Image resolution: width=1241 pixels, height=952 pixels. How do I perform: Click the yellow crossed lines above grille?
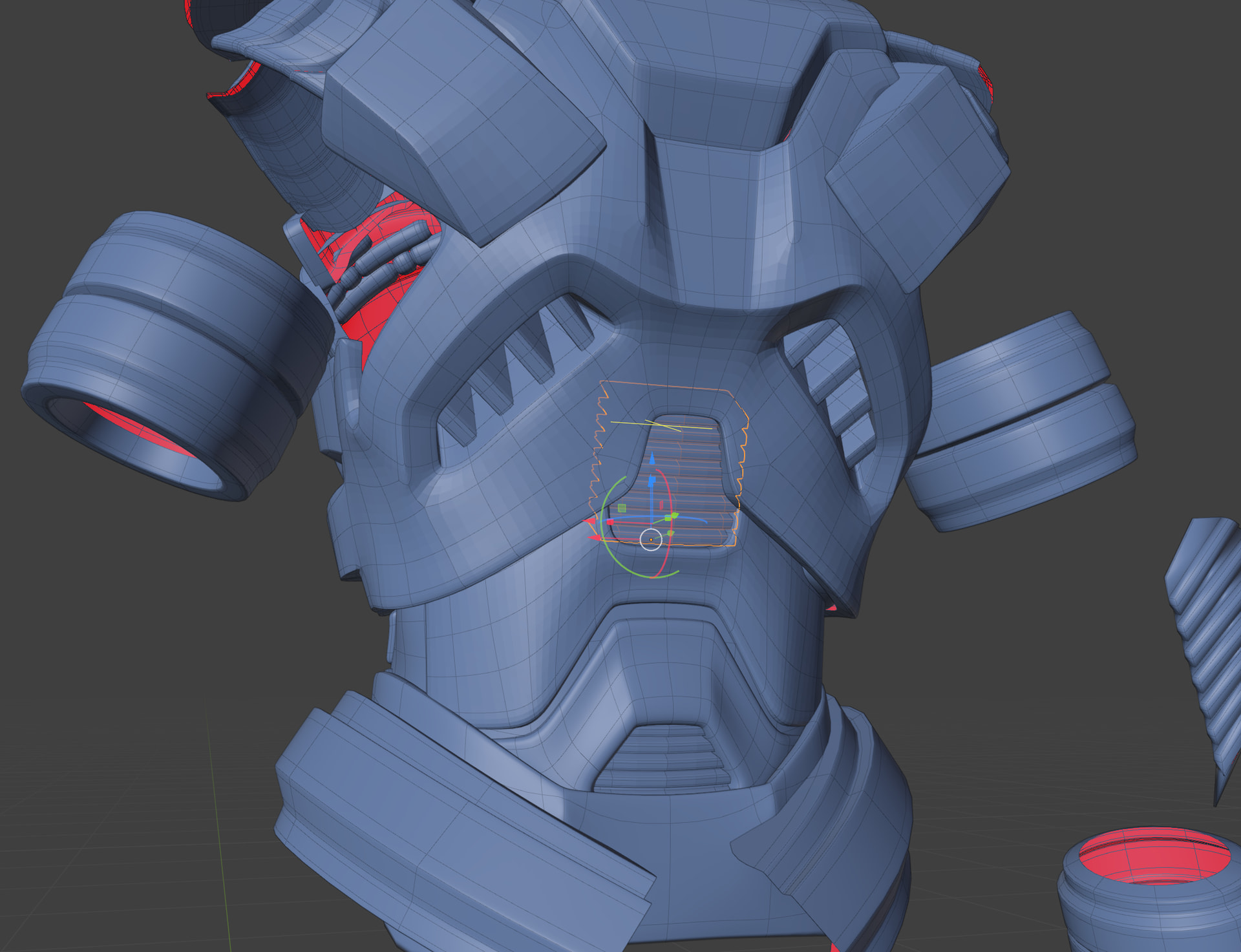[x=664, y=425]
